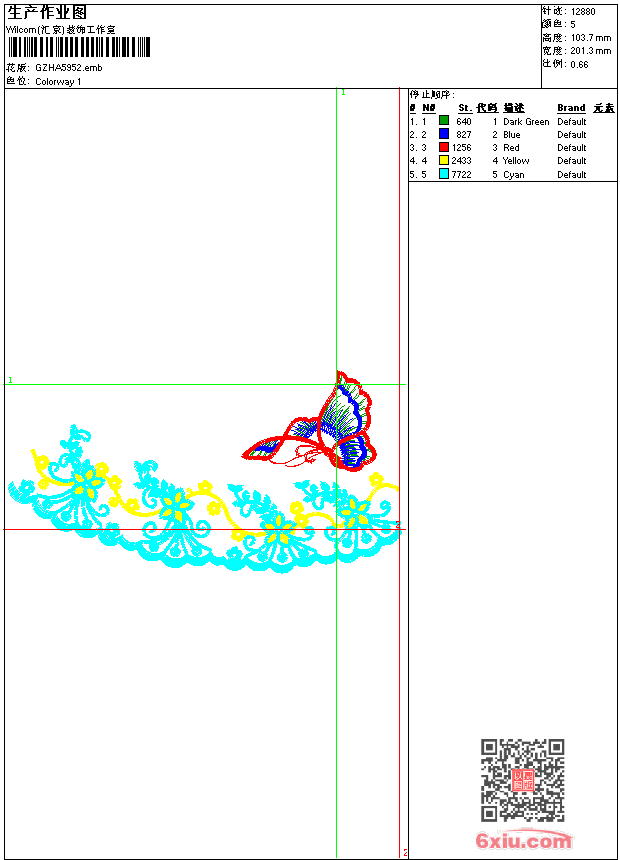Click the Brand column header

pyautogui.click(x=571, y=108)
